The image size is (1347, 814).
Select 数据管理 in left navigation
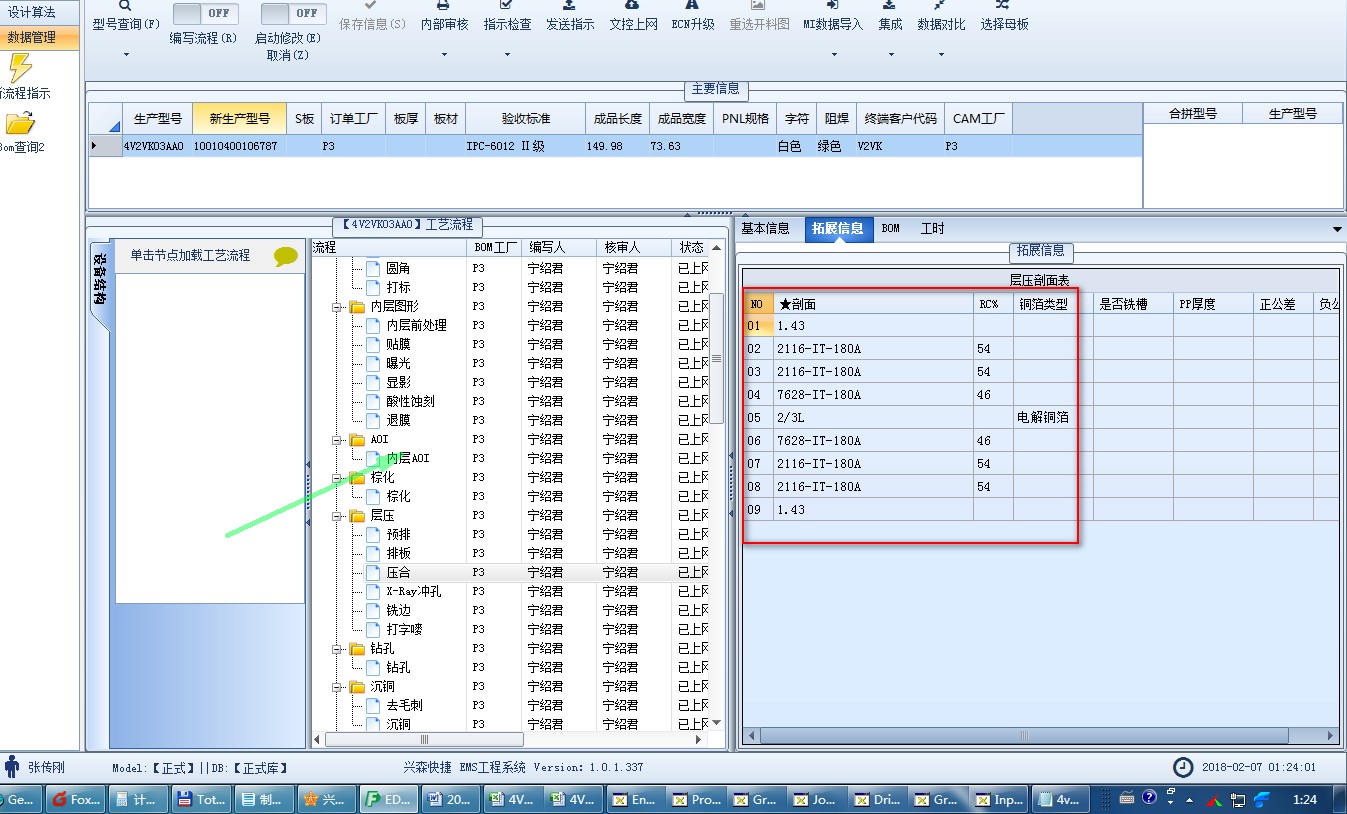pyautogui.click(x=40, y=38)
